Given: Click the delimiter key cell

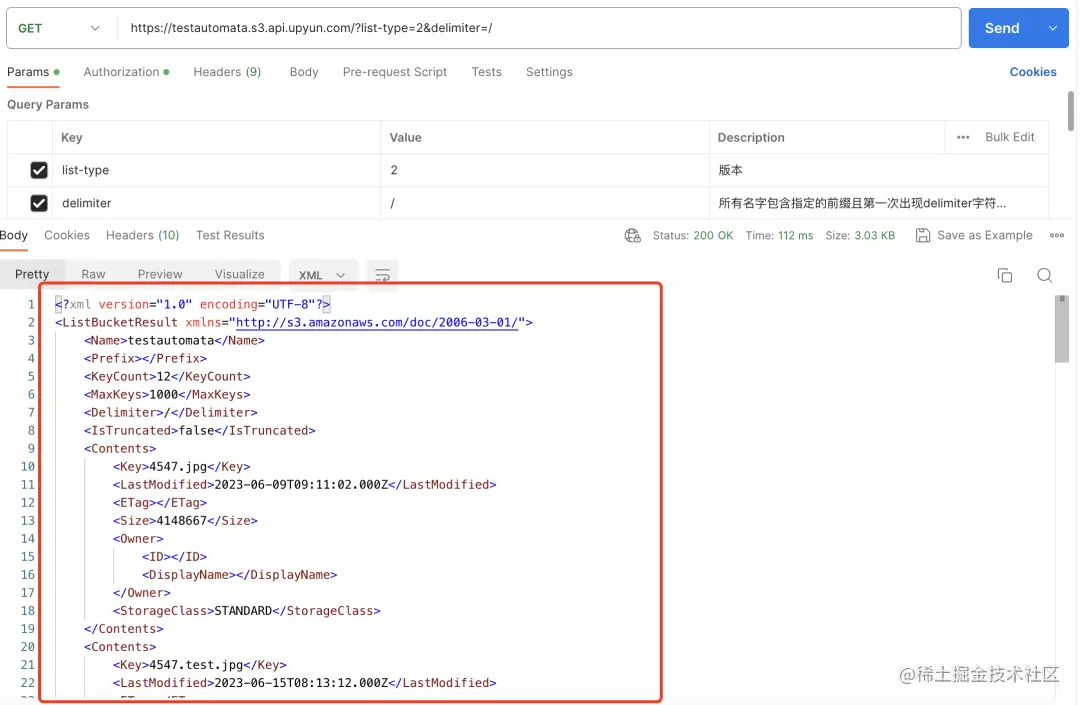Looking at the screenshot, I should (x=216, y=203).
